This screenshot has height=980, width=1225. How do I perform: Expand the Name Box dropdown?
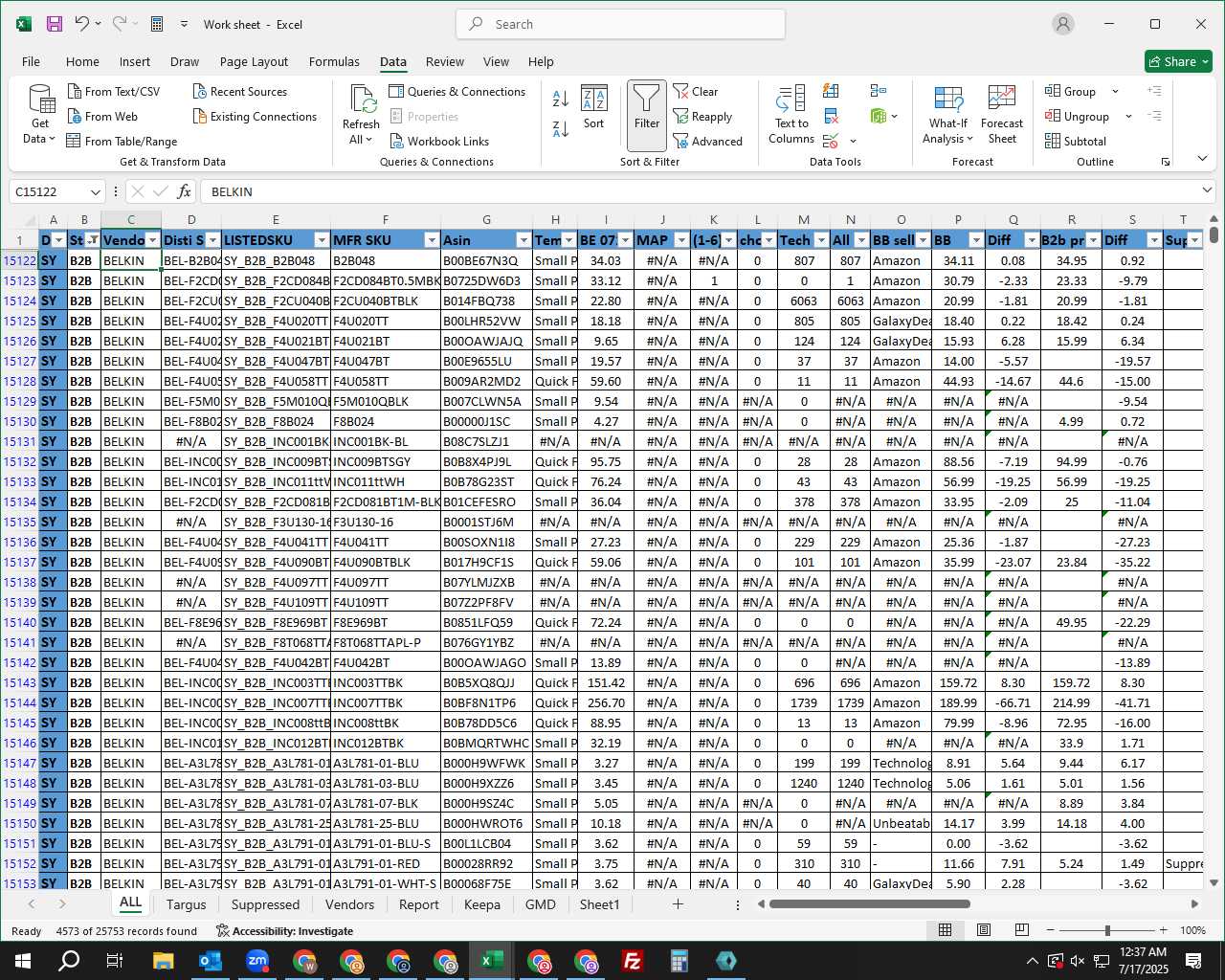95,191
